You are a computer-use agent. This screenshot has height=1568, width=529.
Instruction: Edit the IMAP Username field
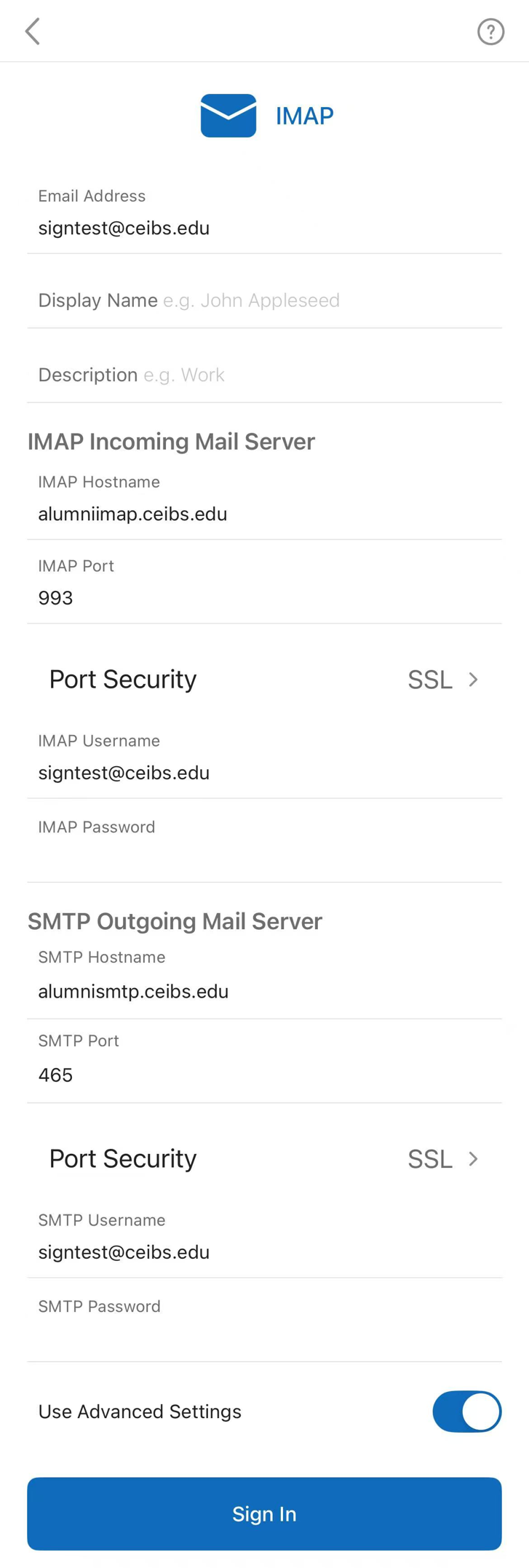263,773
